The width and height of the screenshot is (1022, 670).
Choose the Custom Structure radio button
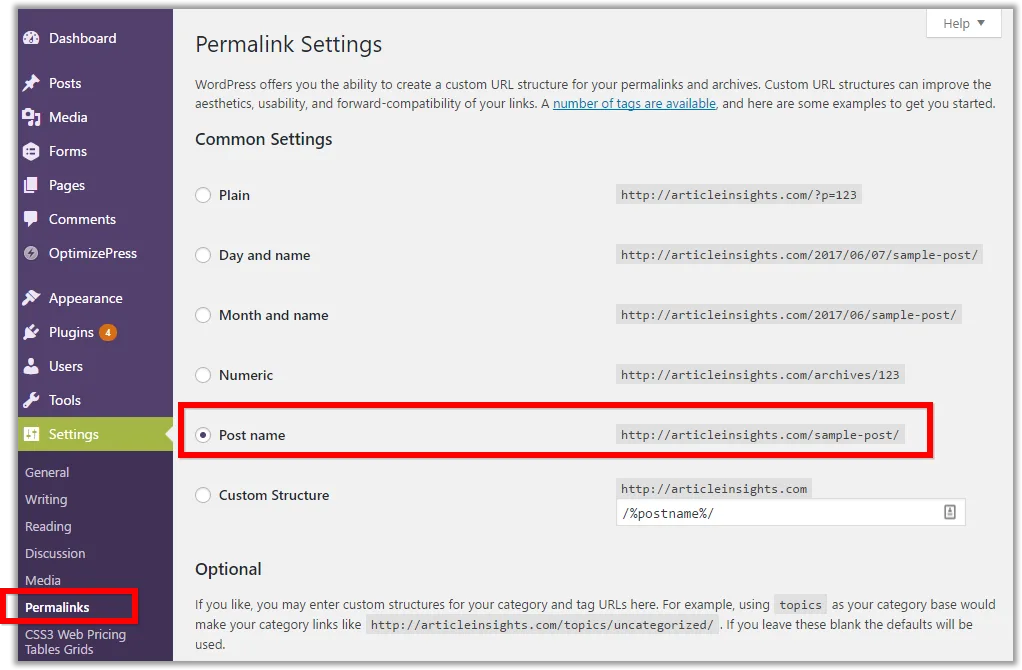(x=203, y=495)
